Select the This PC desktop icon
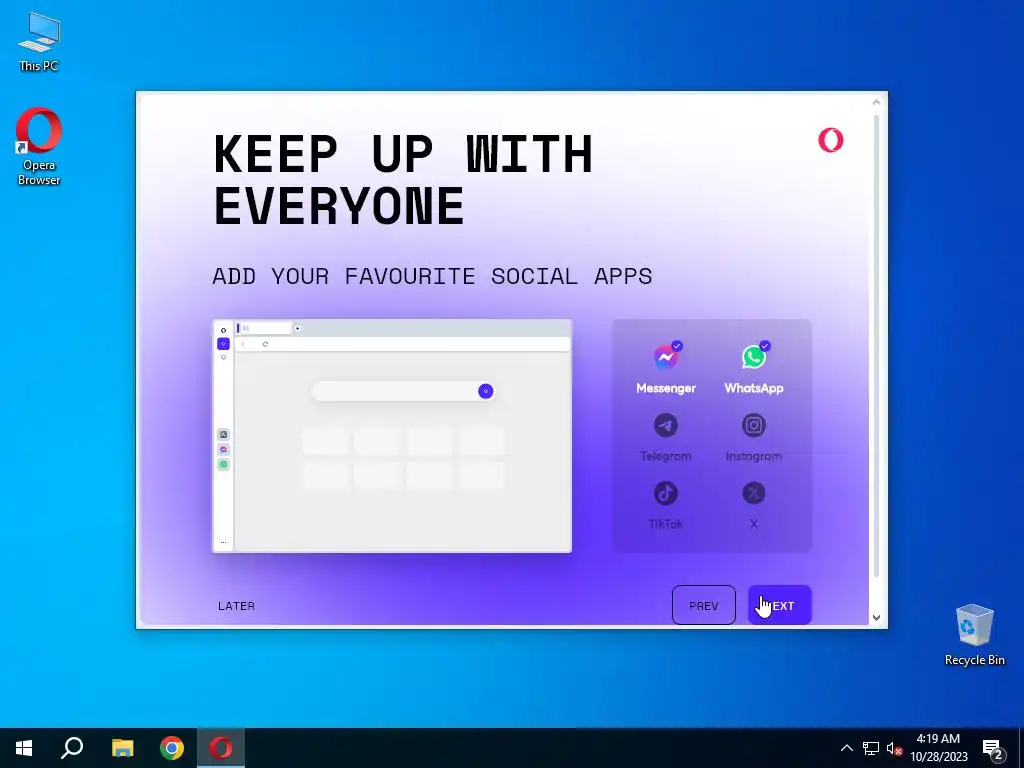This screenshot has height=768, width=1024. pos(39,41)
